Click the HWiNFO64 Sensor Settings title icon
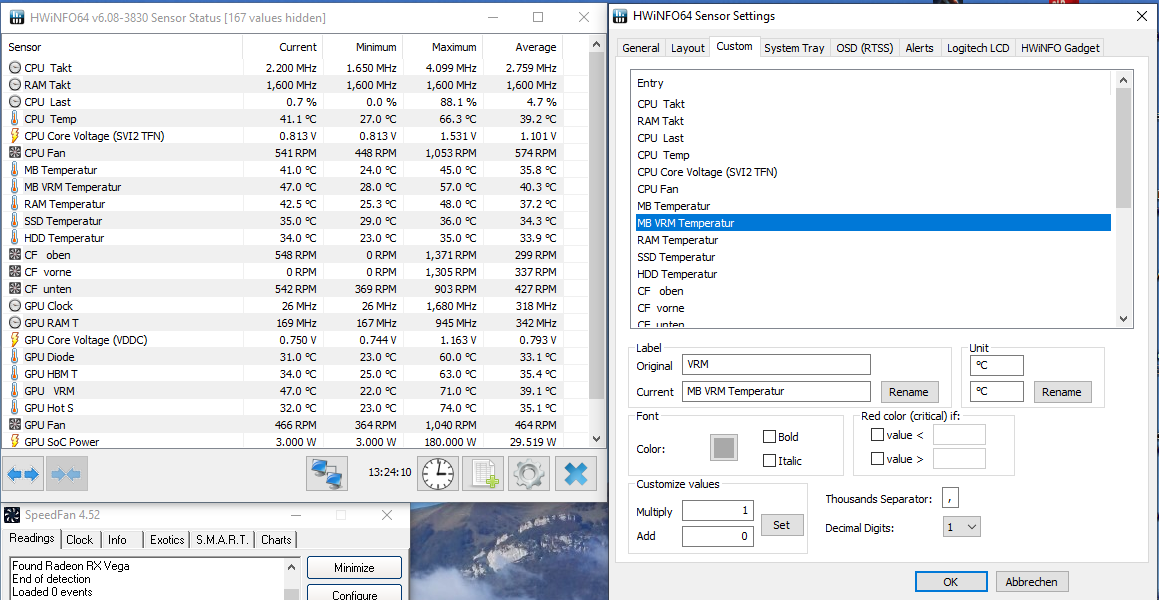Screen dimensions: 1159x600 (x=619, y=16)
